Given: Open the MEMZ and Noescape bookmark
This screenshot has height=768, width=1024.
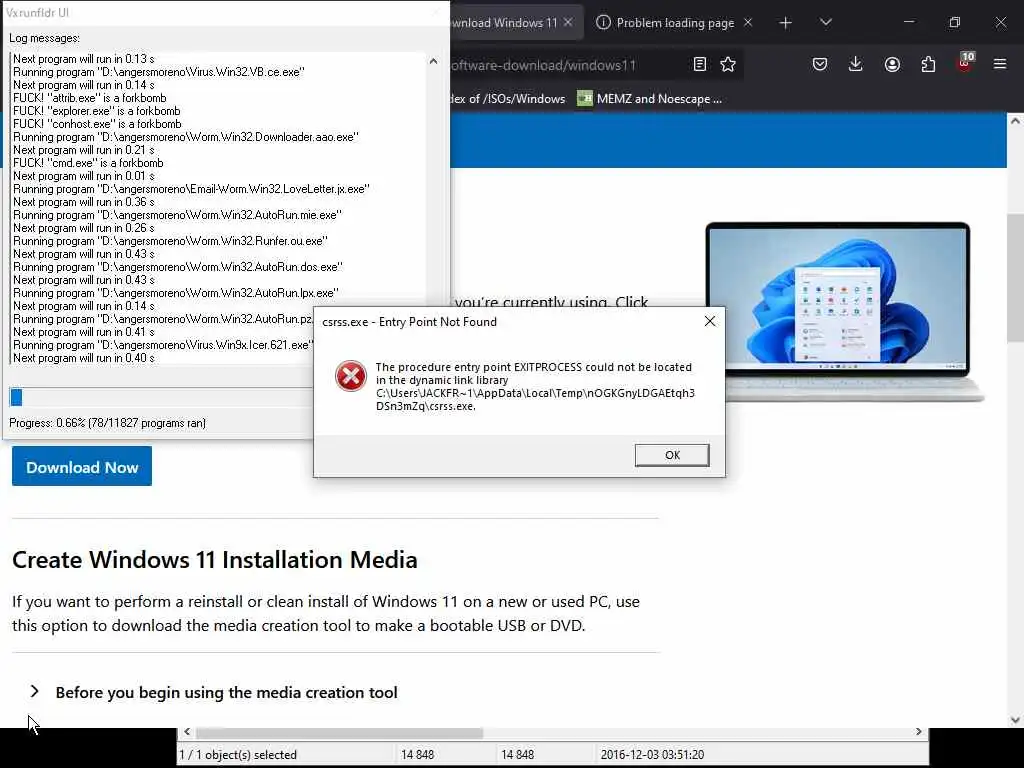Looking at the screenshot, I should [x=650, y=99].
